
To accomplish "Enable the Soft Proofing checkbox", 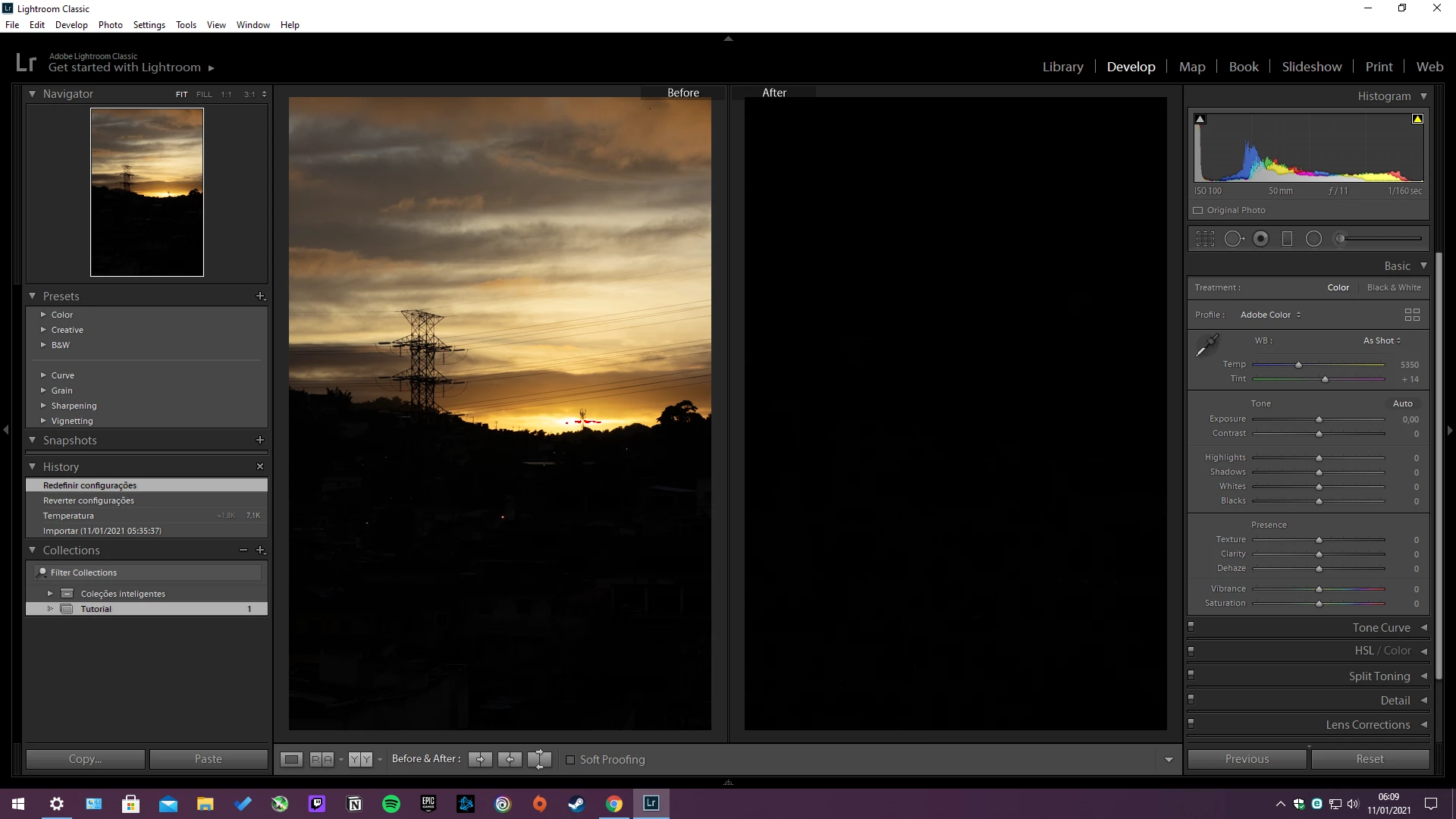I will click(x=570, y=760).
